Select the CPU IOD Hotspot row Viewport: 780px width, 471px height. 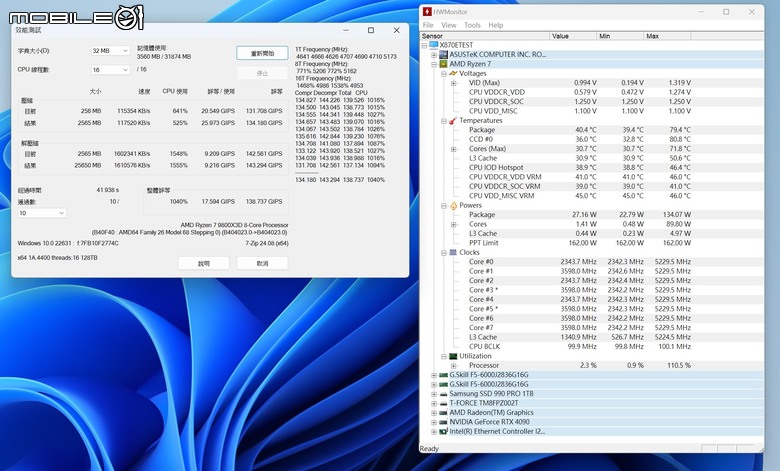pos(592,168)
